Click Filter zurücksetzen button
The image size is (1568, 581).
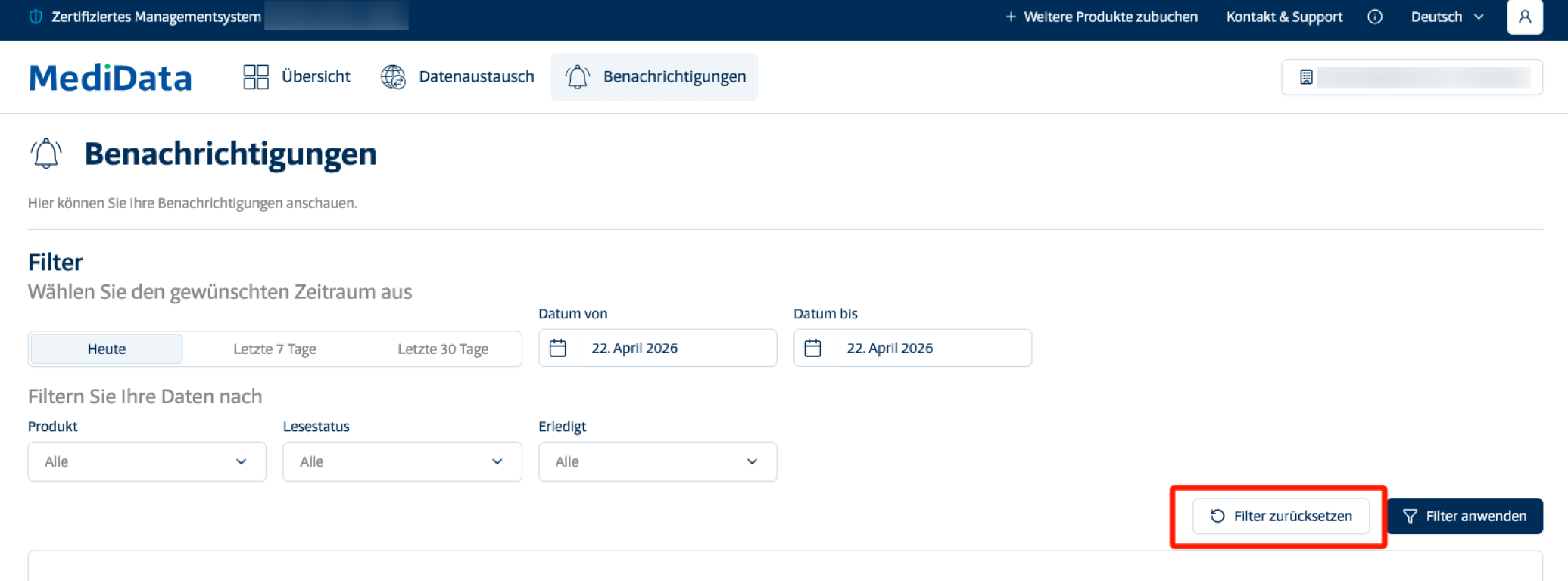[1281, 516]
